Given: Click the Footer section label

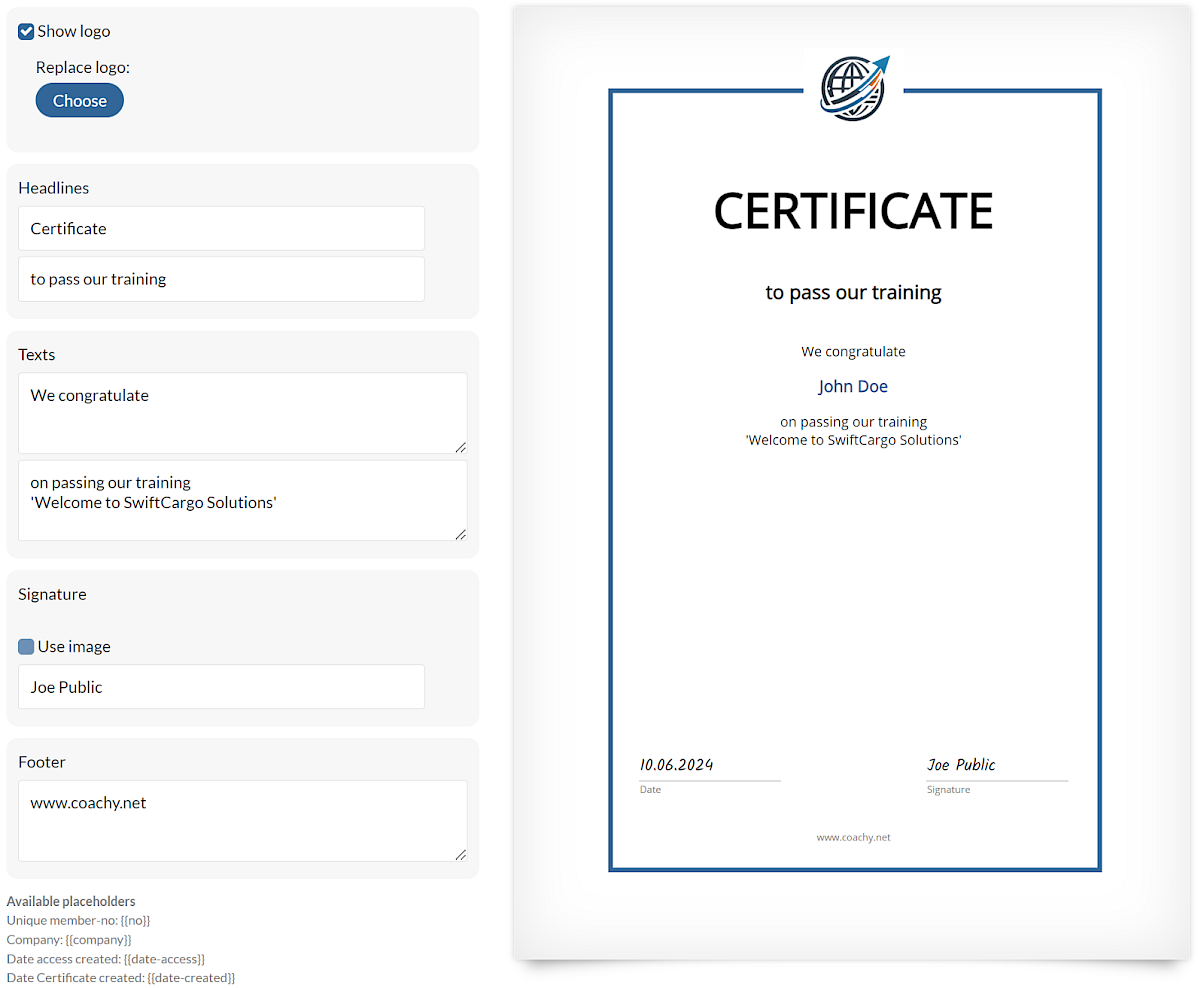Looking at the screenshot, I should pos(42,762).
